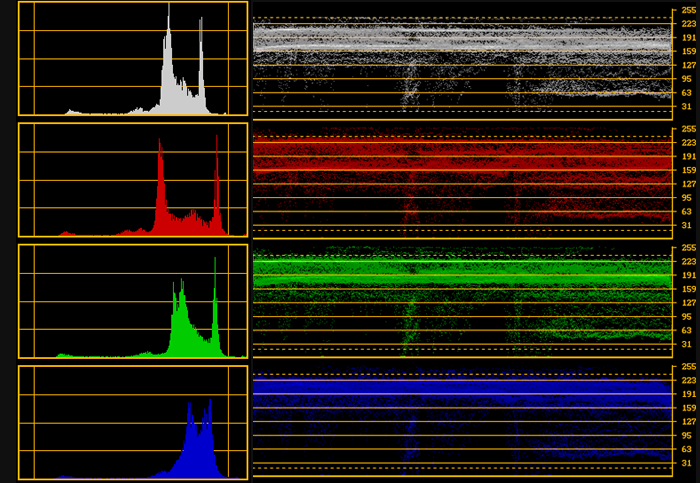This screenshot has width=700, height=483.
Task: Click the 63 label on blue waveform scale
Action: coord(687,449)
